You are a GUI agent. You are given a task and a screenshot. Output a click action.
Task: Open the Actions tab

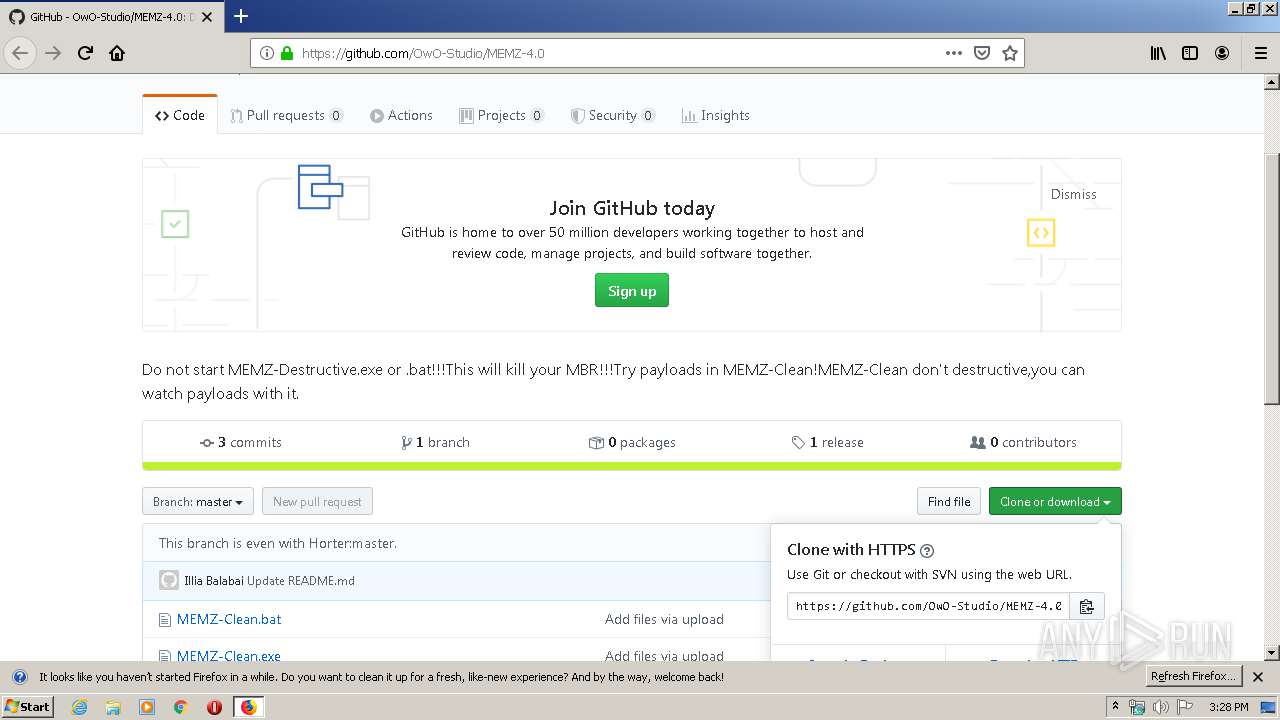tap(401, 115)
